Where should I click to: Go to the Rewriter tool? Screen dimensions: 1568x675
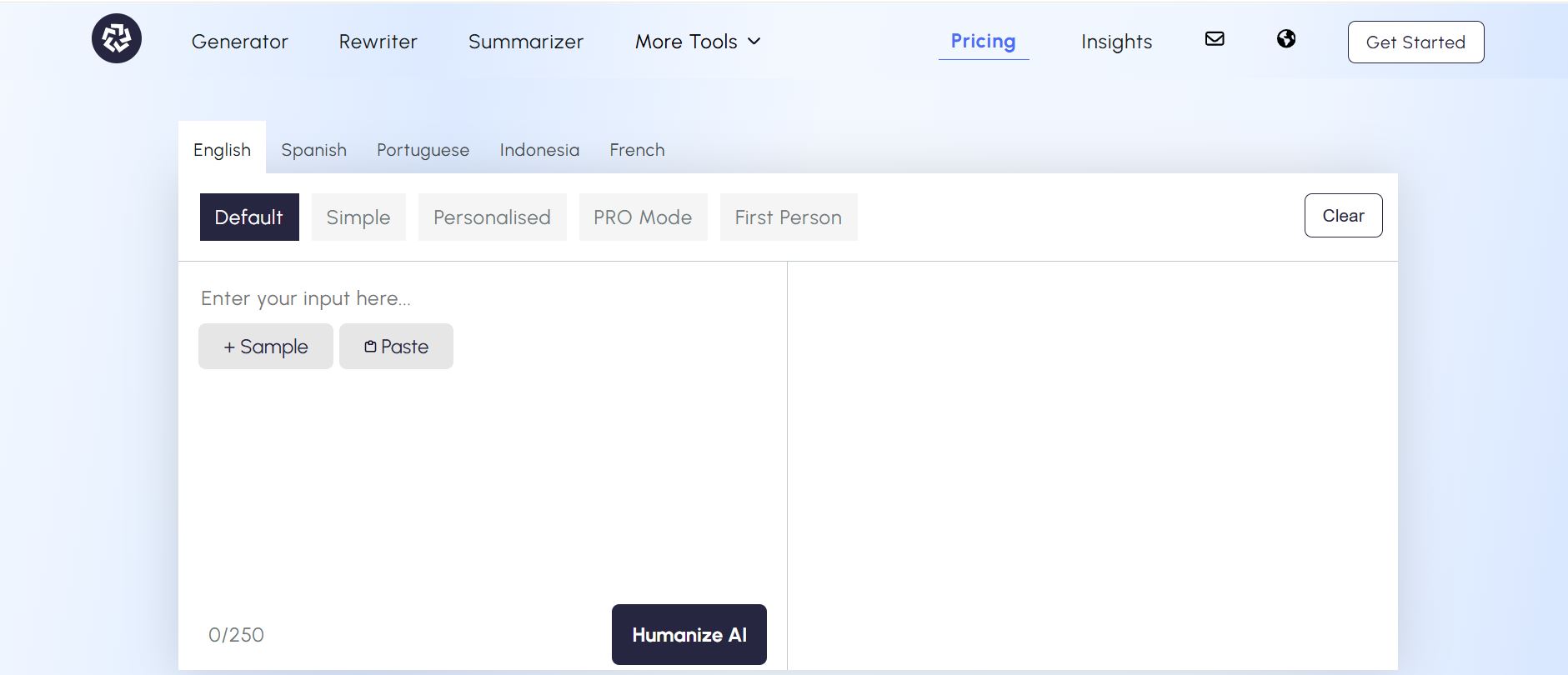point(378,42)
